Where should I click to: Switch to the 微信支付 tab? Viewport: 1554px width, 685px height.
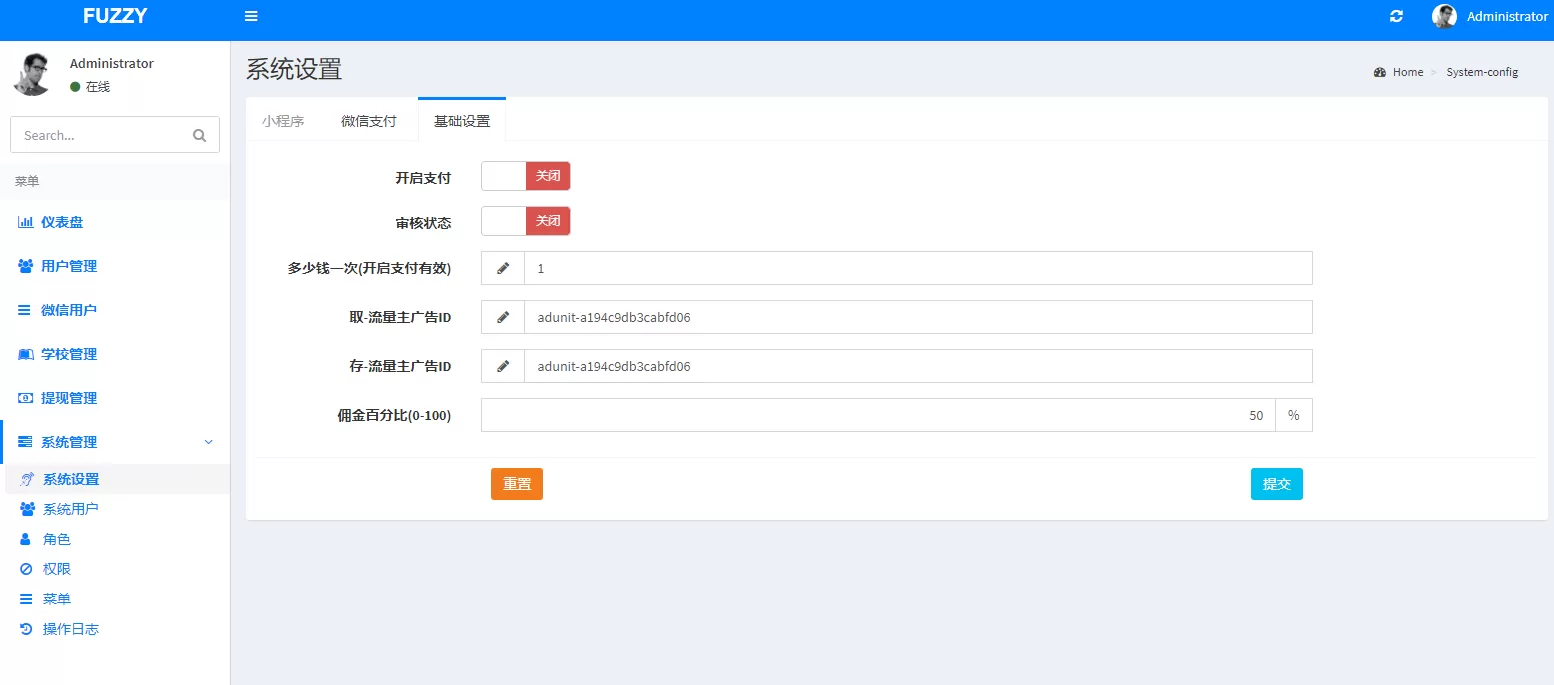[368, 121]
